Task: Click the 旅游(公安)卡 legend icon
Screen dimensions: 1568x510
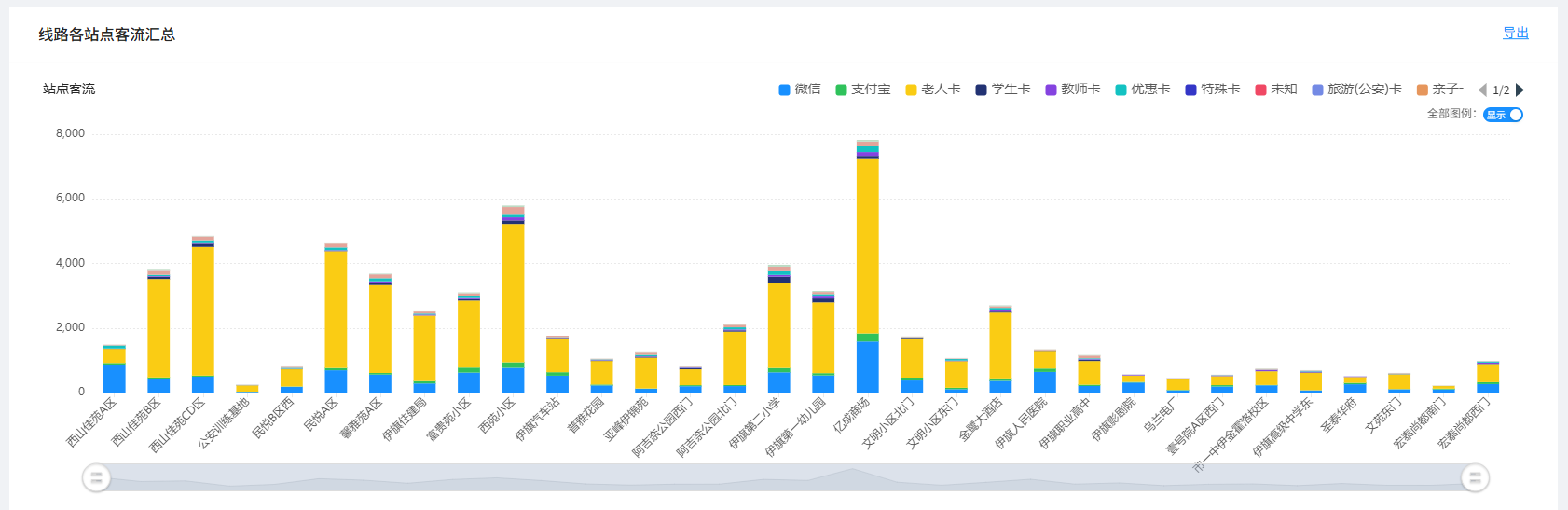Action: point(1317,90)
